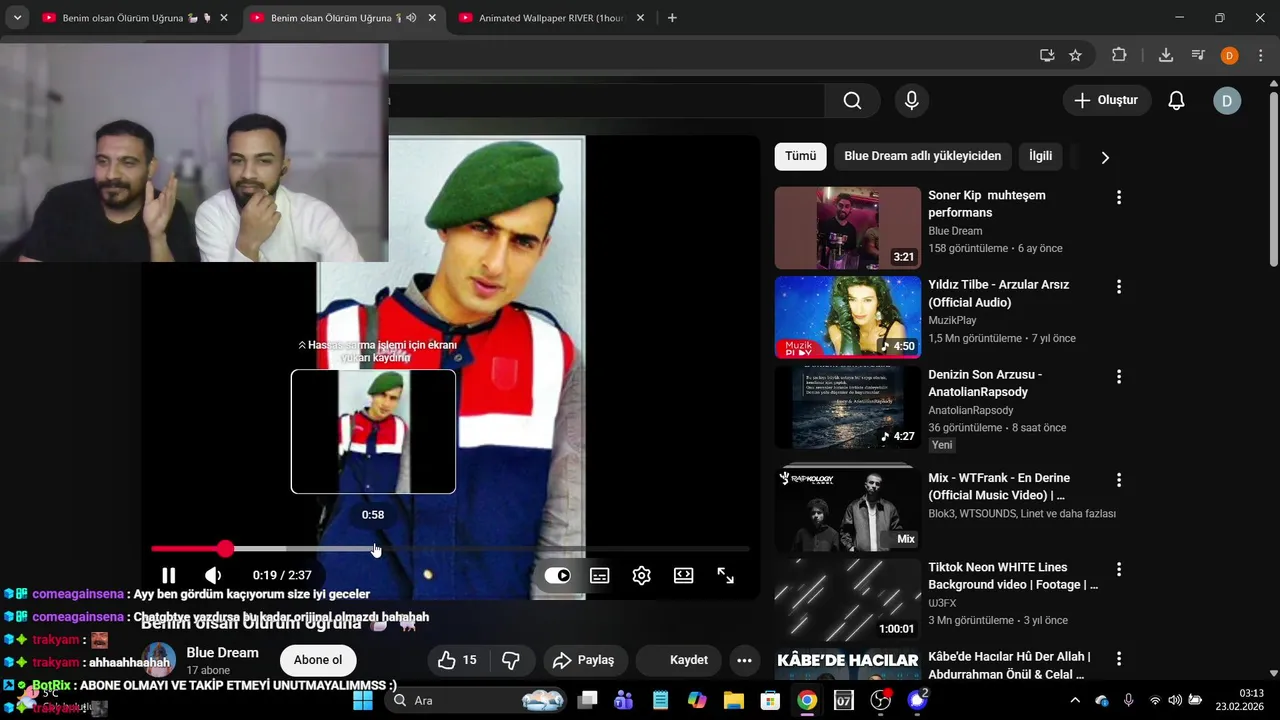
Task: Click the YouTube search magnifier button
Action: click(x=852, y=100)
